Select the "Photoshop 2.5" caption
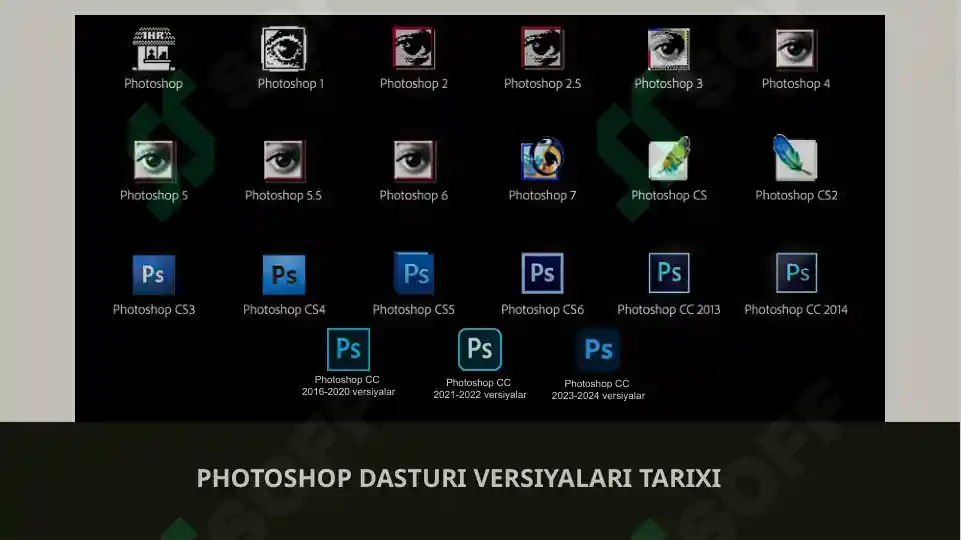 542,84
